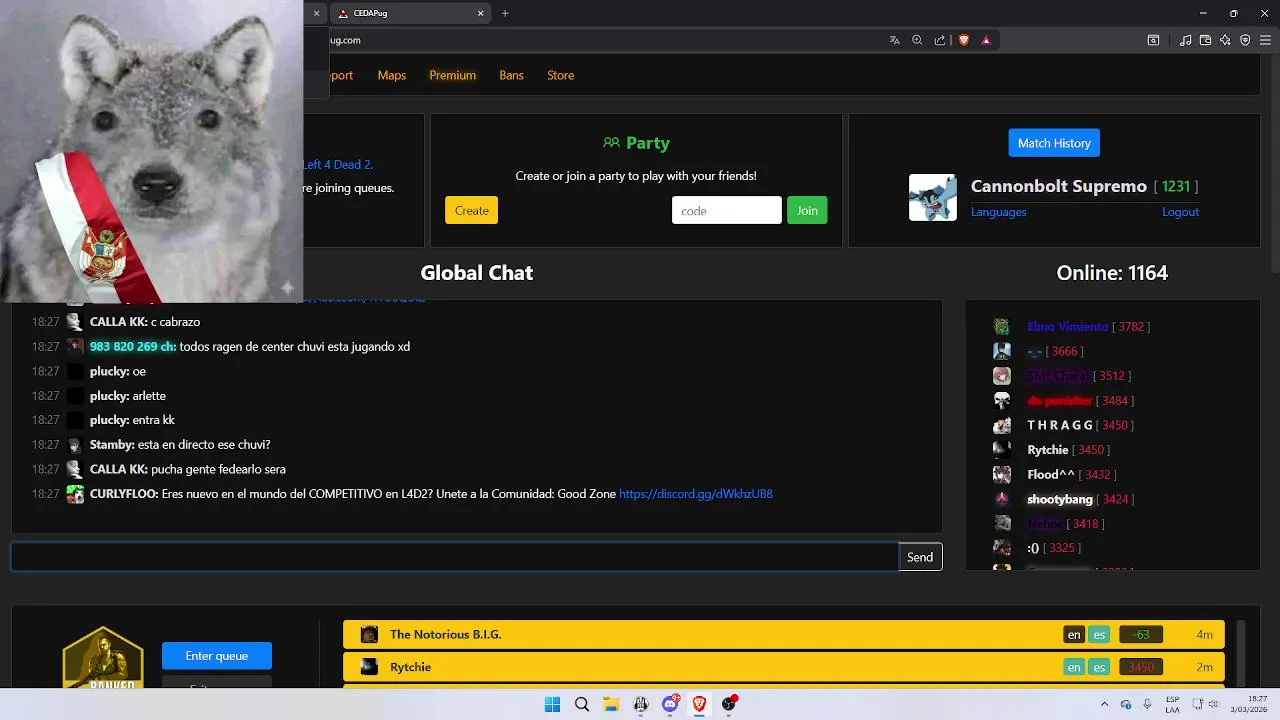
Task: Click Stamby's avatar in chat
Action: [75, 445]
